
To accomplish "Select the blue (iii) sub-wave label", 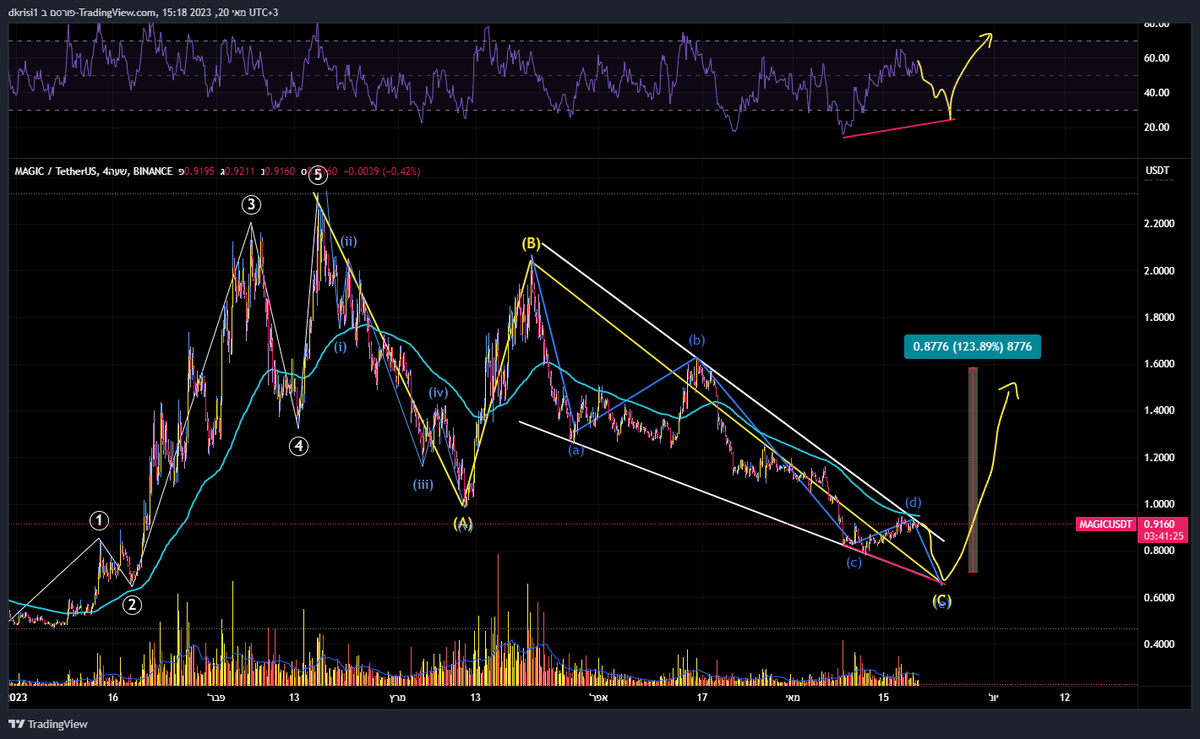I will (x=422, y=484).
